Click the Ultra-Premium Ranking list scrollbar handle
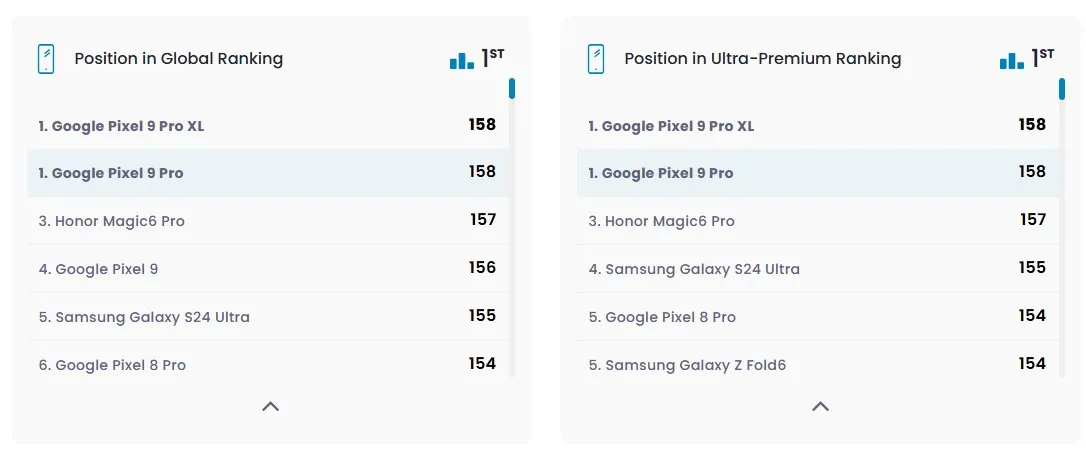 click(1061, 89)
